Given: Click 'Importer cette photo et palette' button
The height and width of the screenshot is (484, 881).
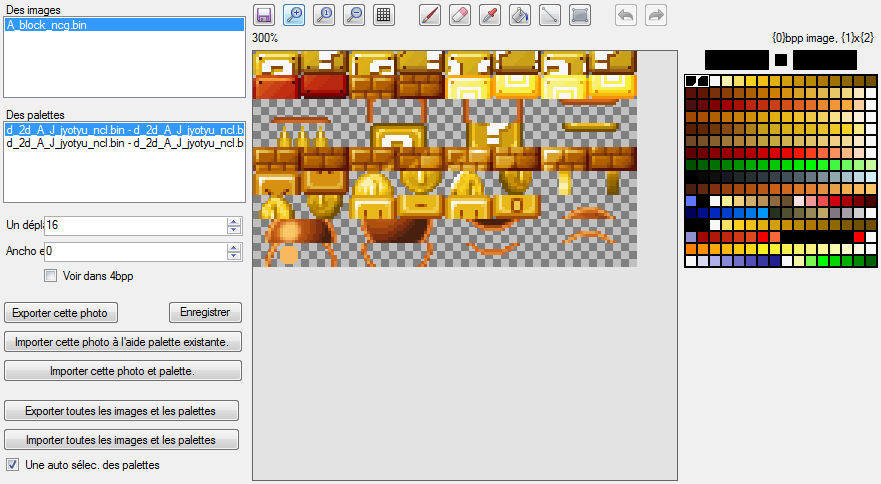Looking at the screenshot, I should (x=122, y=371).
